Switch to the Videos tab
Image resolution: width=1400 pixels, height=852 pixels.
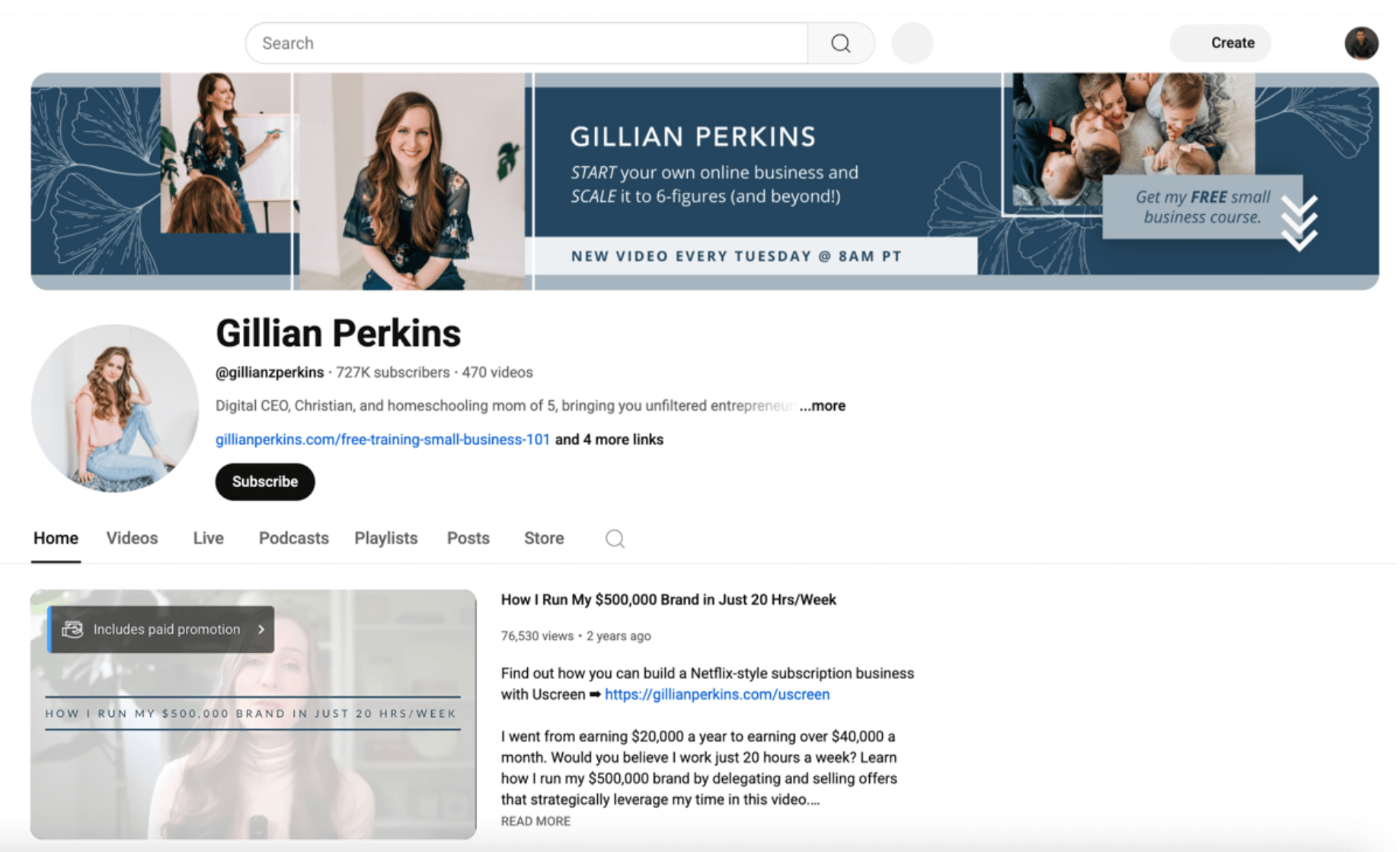pyautogui.click(x=132, y=539)
